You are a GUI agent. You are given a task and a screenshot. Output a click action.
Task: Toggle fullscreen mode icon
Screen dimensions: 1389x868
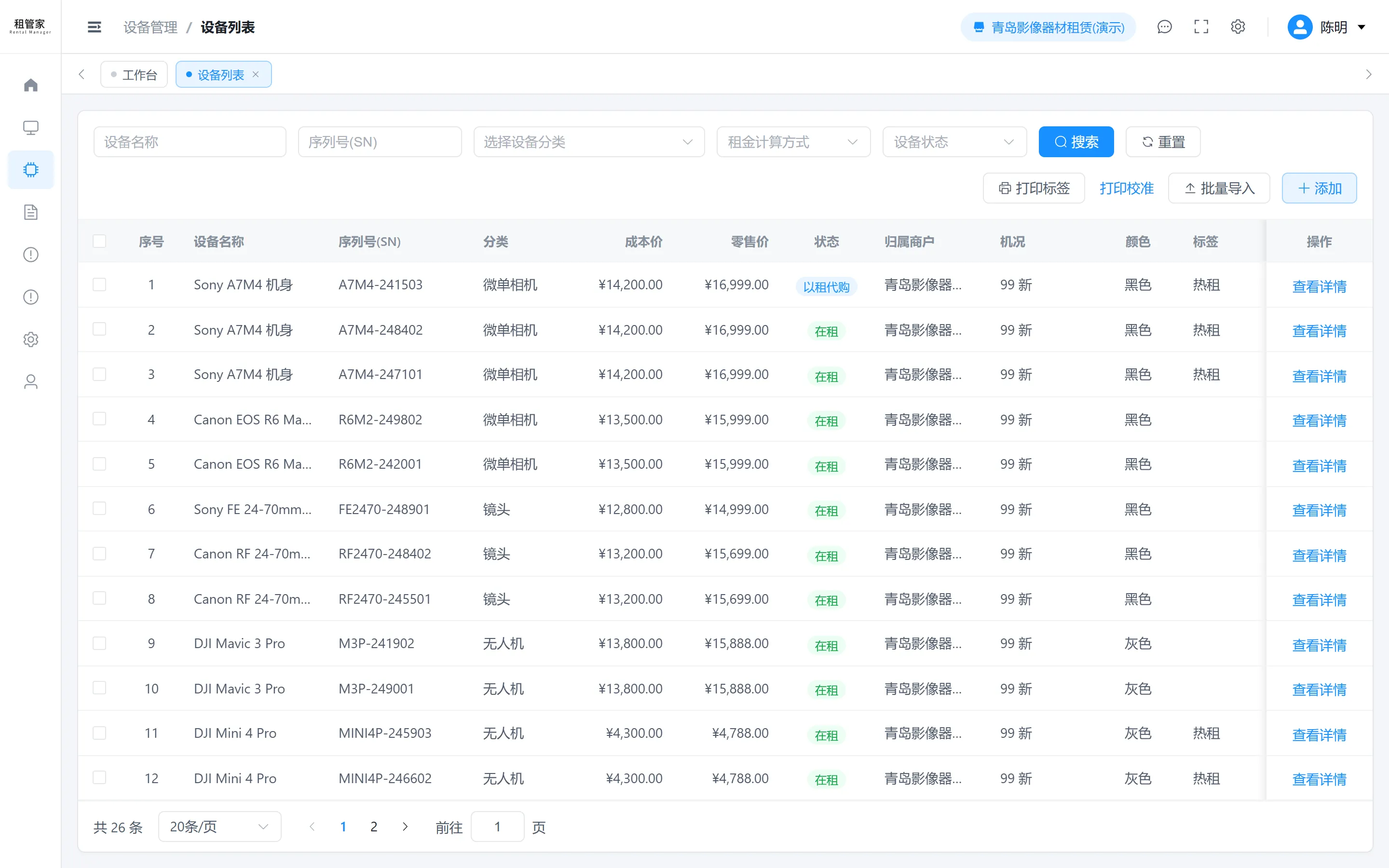[x=1201, y=27]
